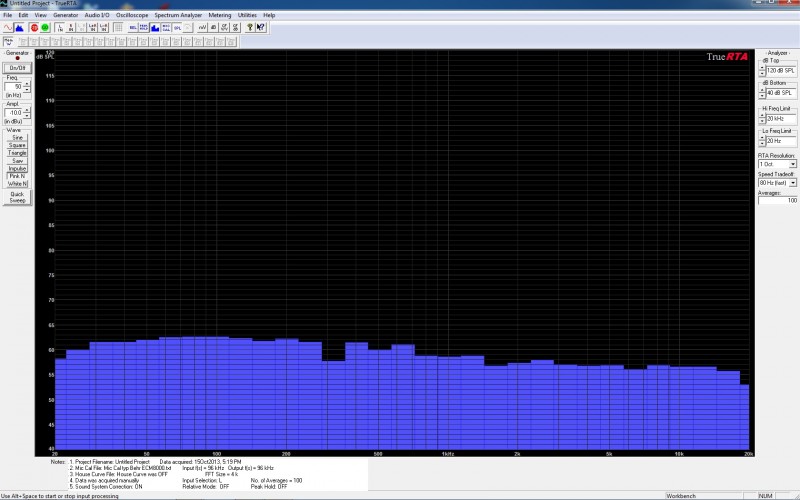Toggle the SPL toolbar icon

point(177,28)
